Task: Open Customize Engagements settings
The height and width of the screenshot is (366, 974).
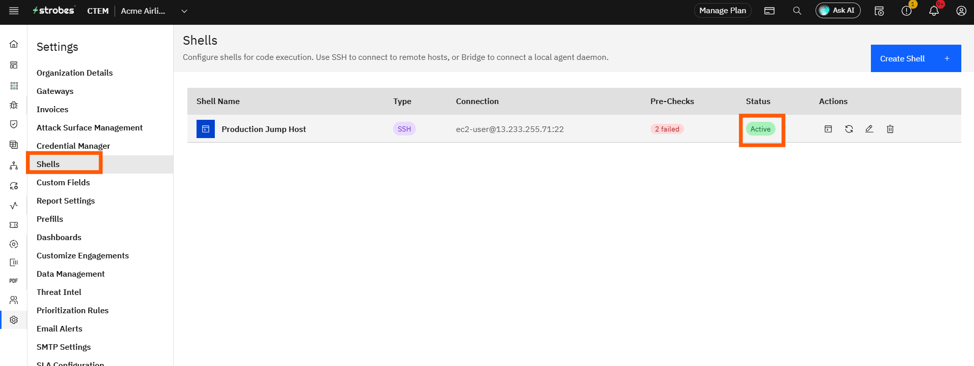Action: (83, 255)
